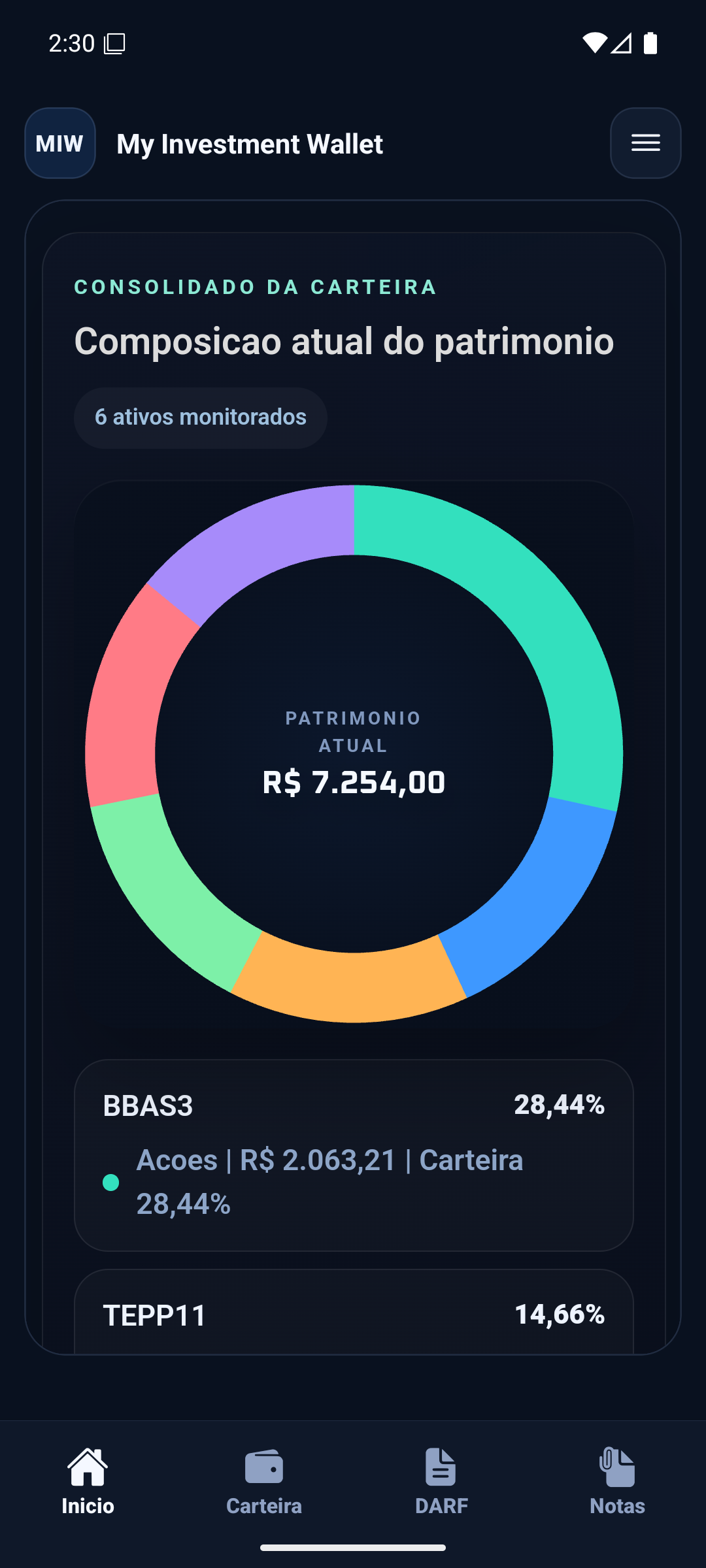Switch to the Carteira tab label
Image resolution: width=706 pixels, height=1568 pixels.
(x=264, y=1506)
